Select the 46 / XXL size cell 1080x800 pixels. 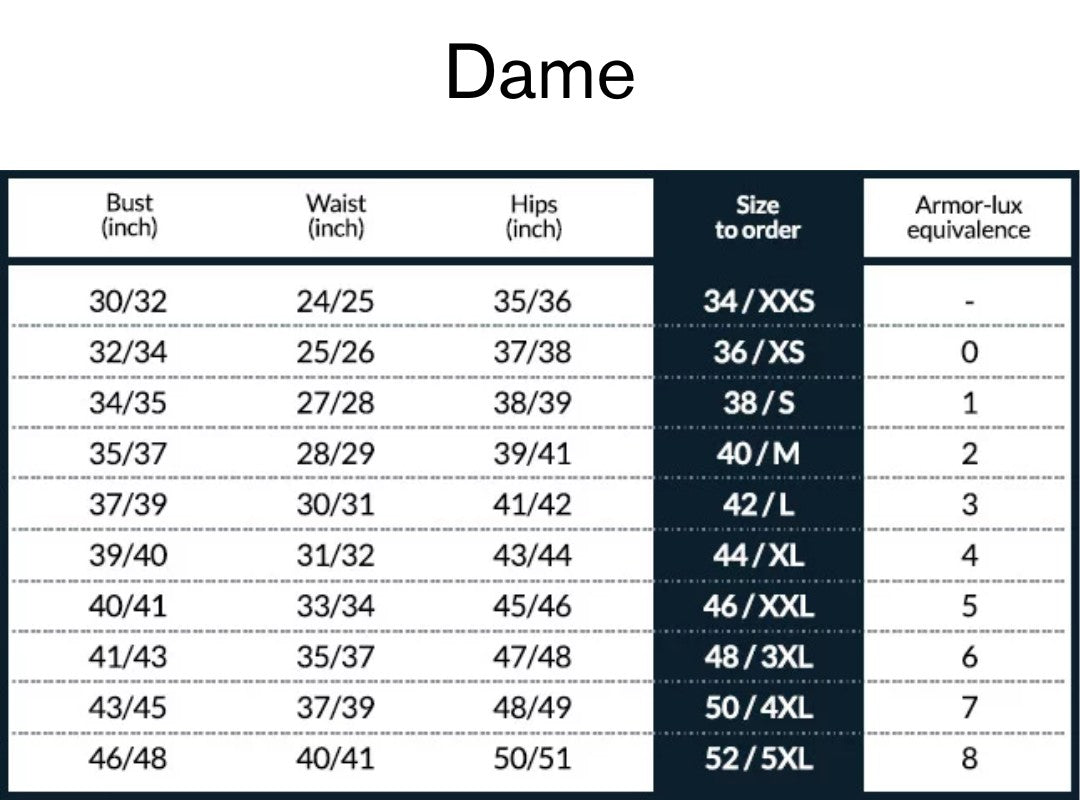(x=758, y=606)
